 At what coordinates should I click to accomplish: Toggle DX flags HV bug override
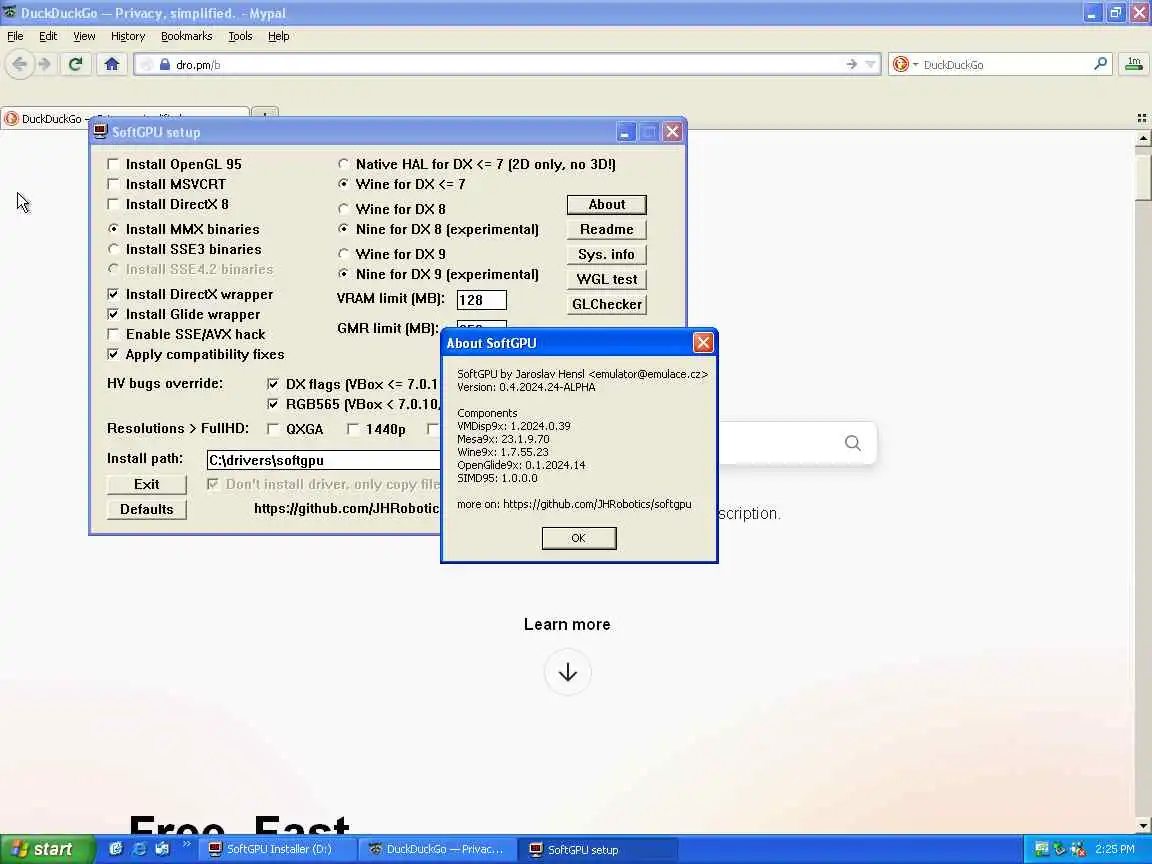click(273, 384)
